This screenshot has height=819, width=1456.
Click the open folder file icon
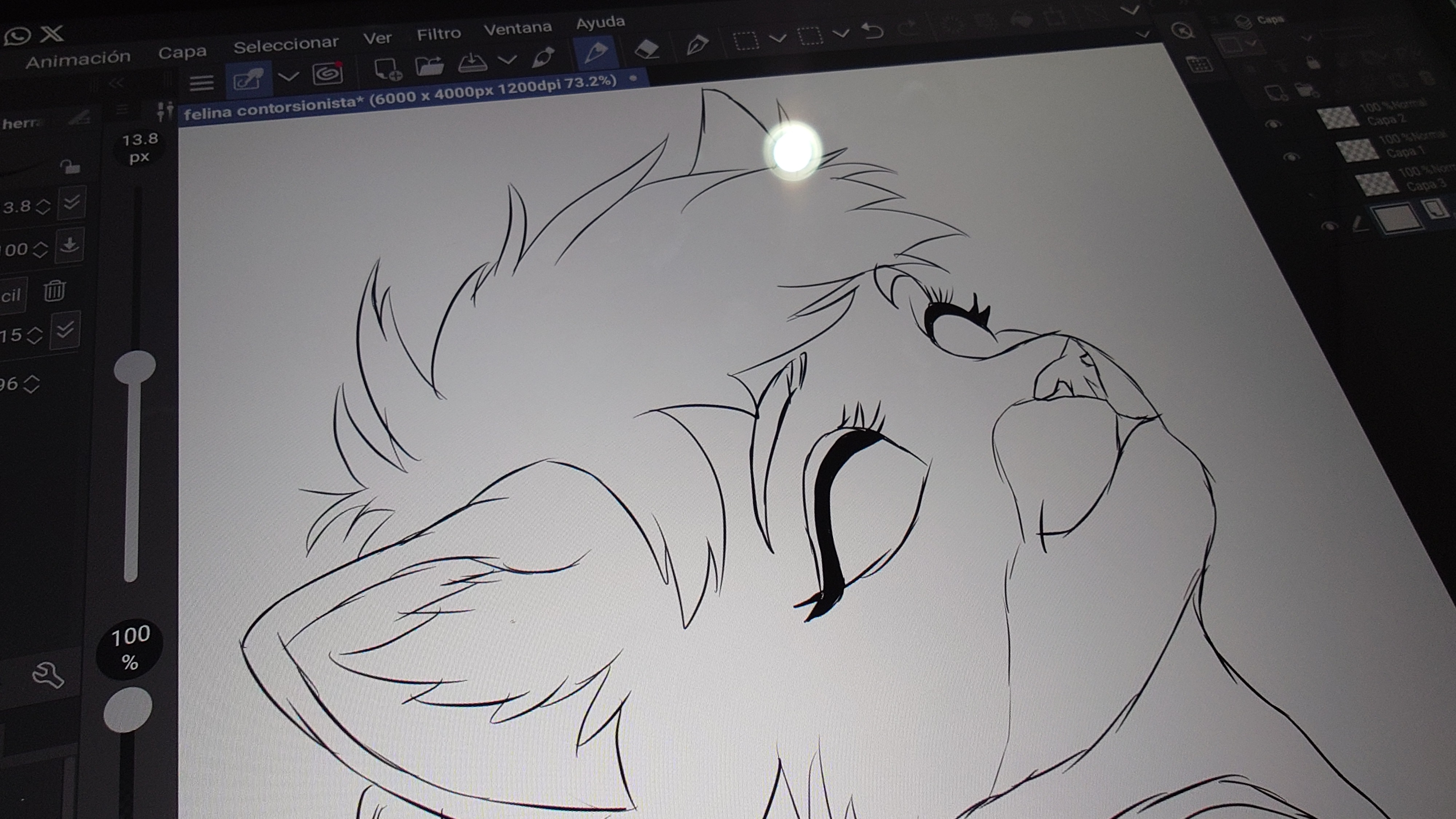[x=429, y=66]
